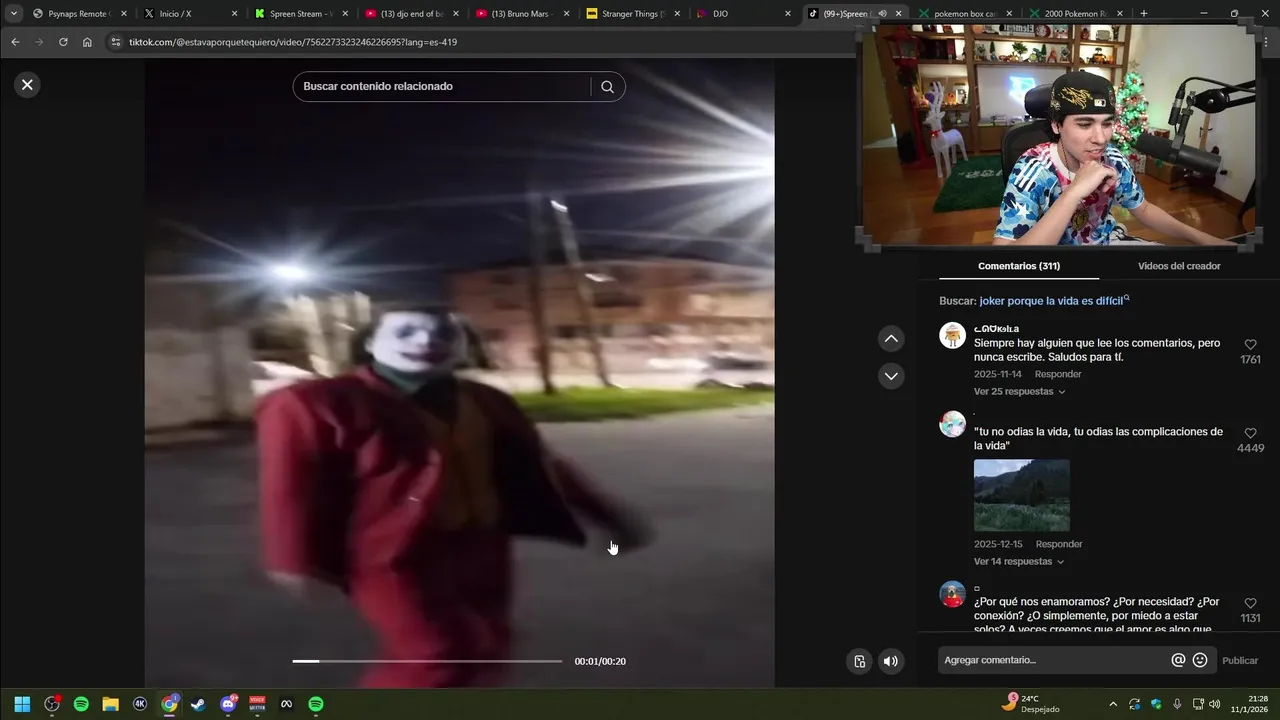Open site information icon in address bar

[x=115, y=42]
